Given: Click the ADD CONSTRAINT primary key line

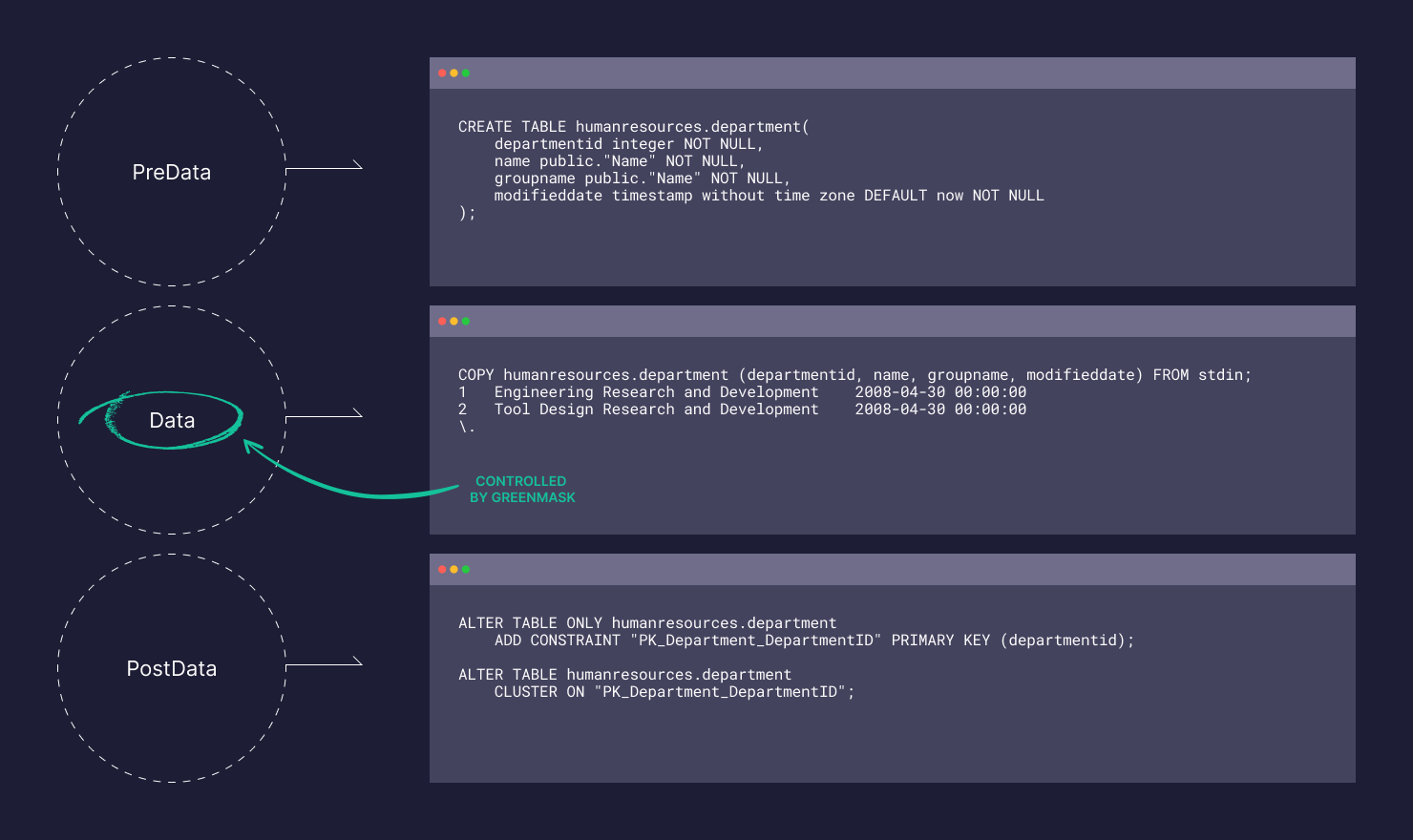Looking at the screenshot, I should click(x=814, y=640).
